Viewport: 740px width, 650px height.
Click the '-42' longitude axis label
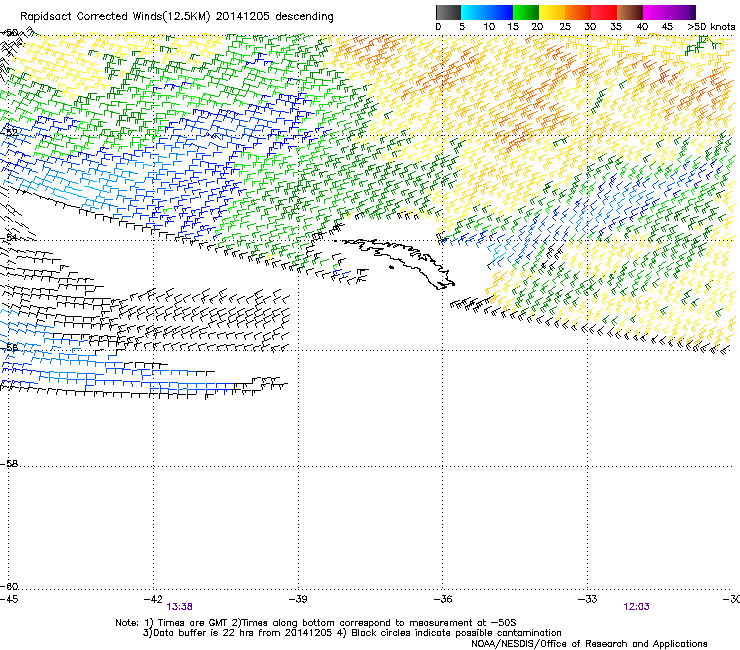153,599
